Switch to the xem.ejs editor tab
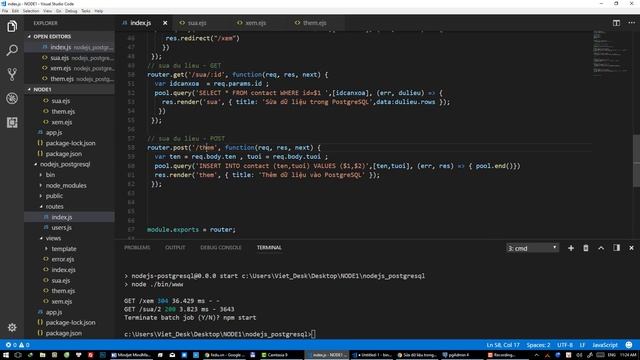640x360 pixels. (256, 23)
